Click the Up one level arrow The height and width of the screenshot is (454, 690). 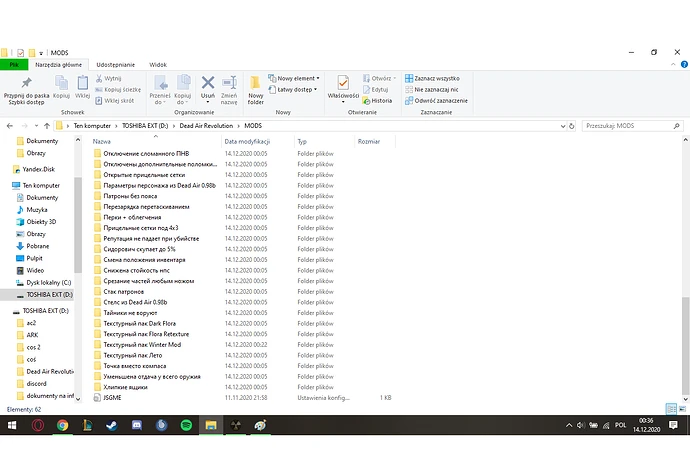click(x=47, y=126)
